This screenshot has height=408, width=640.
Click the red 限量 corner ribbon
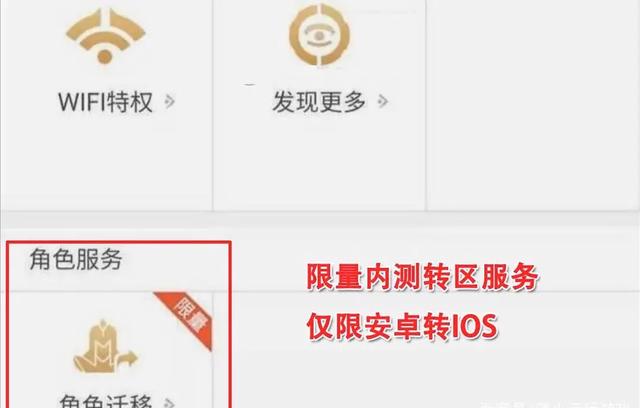point(187,318)
